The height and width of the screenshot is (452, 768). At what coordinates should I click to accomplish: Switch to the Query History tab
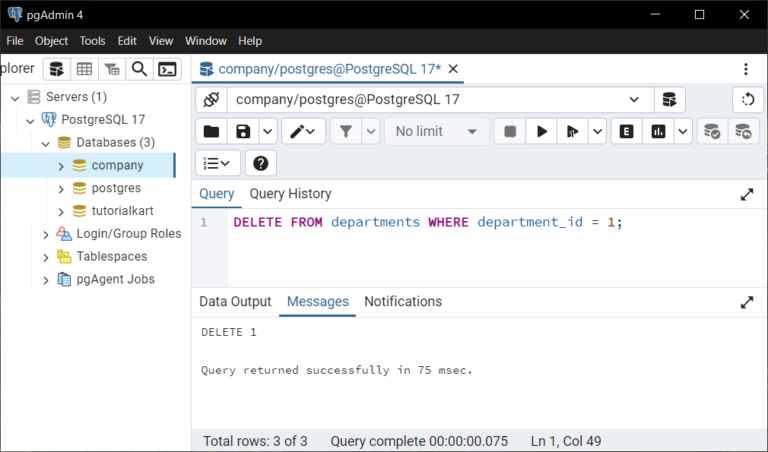pos(290,193)
